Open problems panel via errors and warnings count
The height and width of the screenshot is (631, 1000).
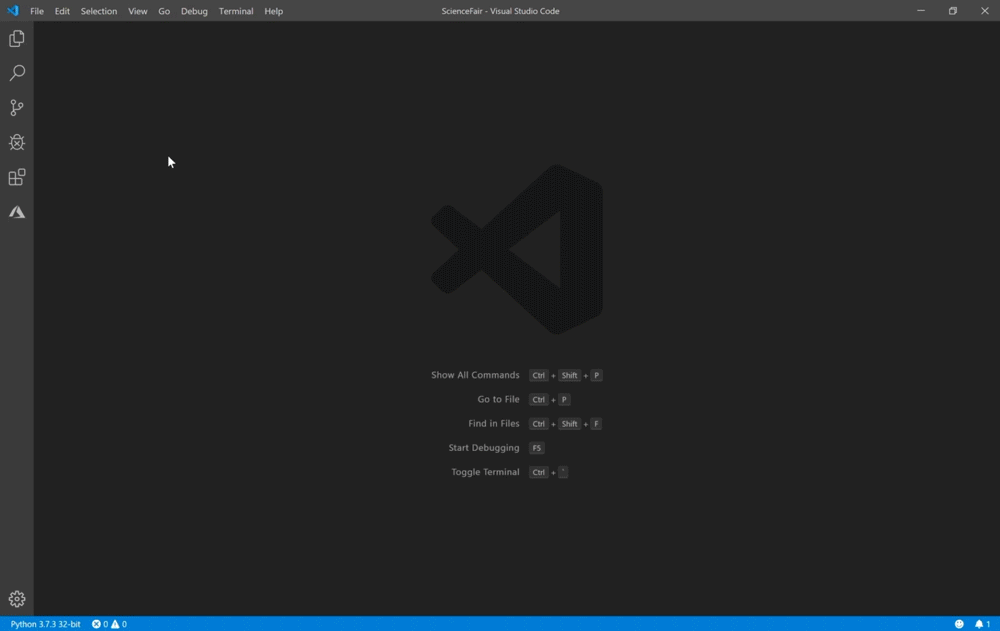109,624
